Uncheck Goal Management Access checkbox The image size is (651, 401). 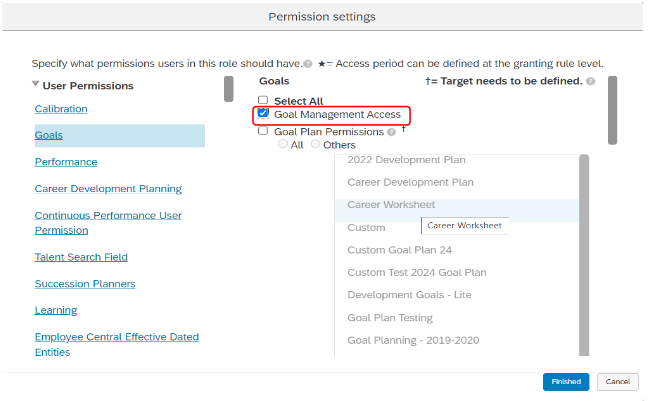263,113
